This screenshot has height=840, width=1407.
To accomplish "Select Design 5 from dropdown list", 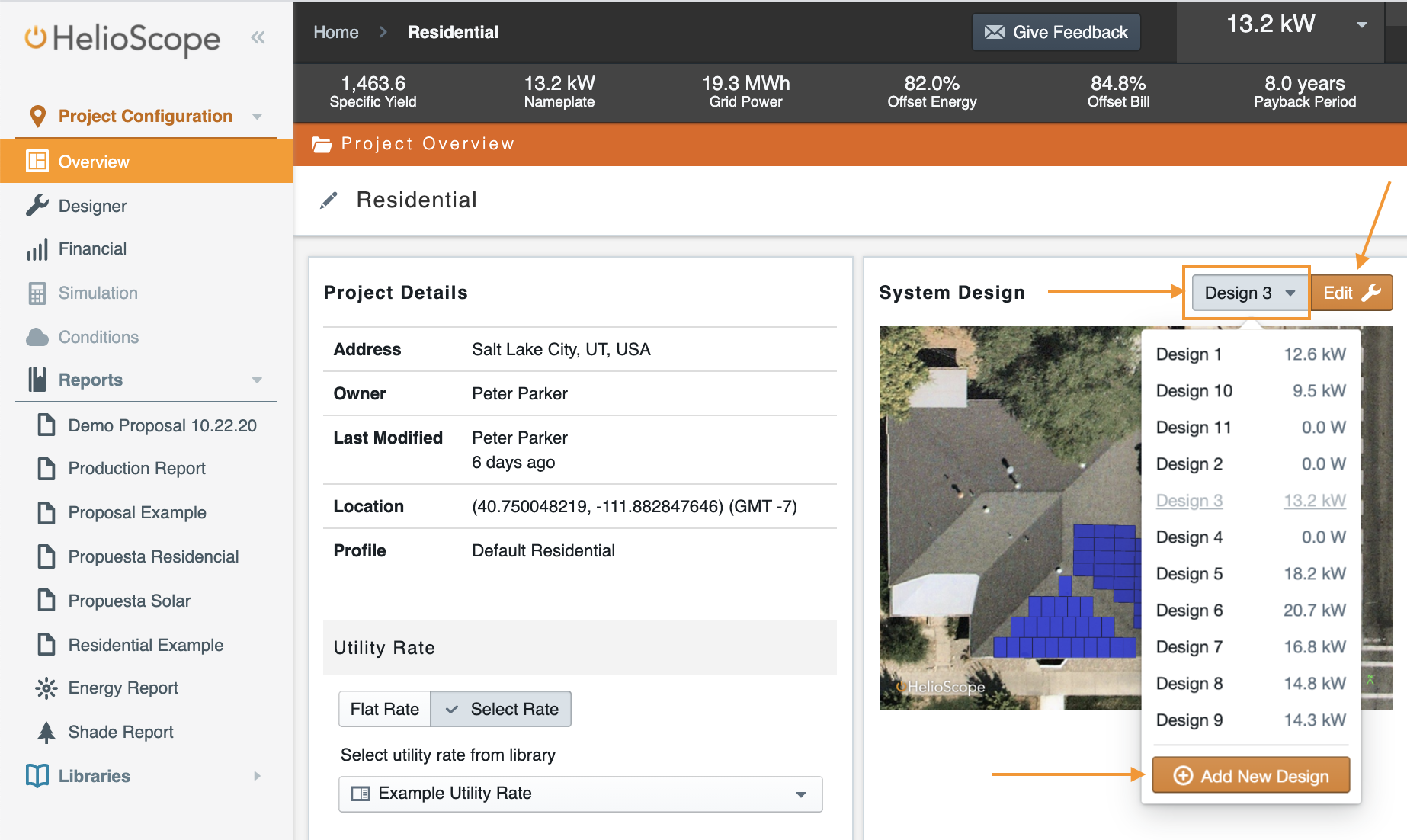I will [x=1251, y=574].
